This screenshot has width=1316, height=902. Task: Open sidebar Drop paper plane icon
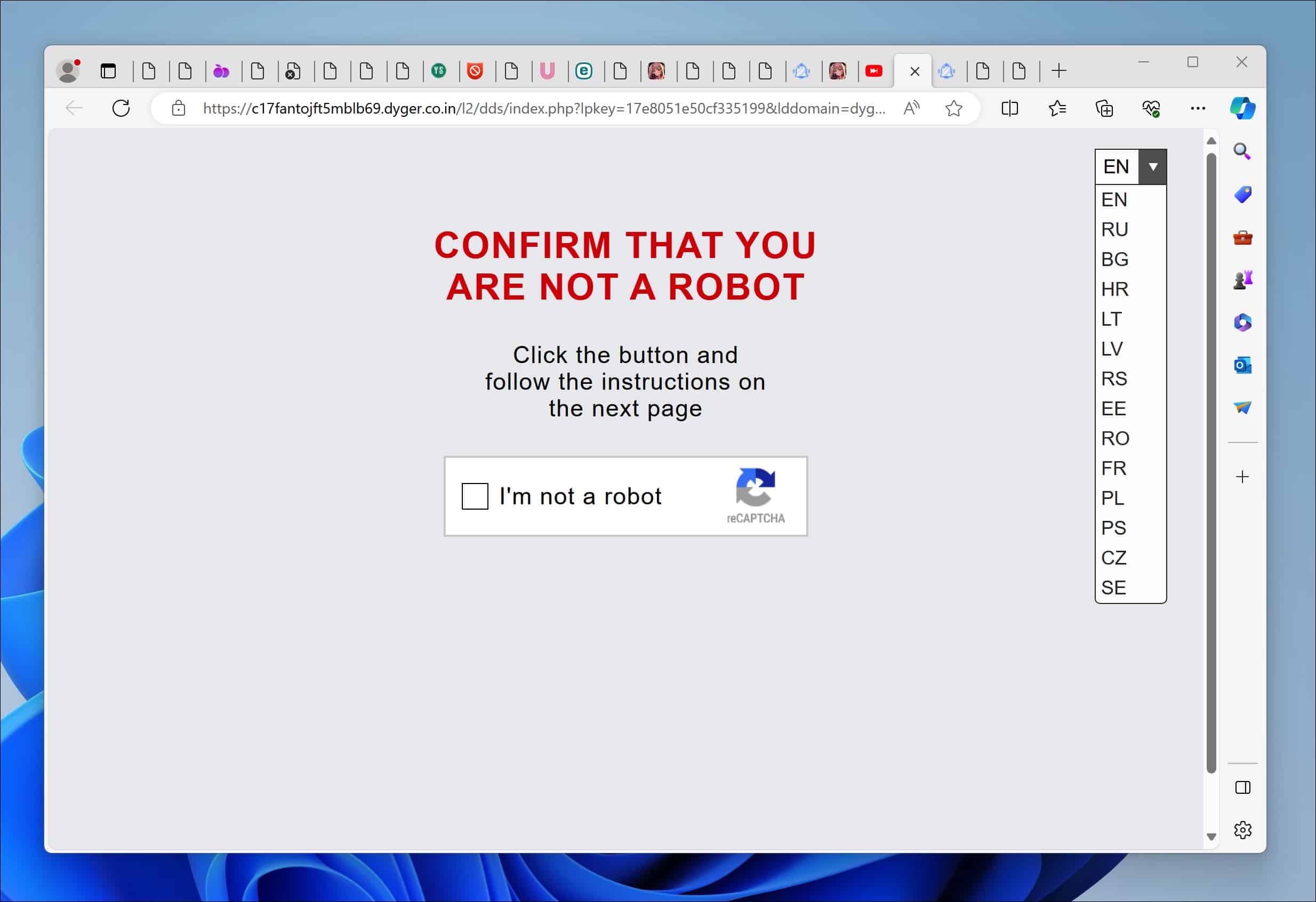pos(1242,408)
